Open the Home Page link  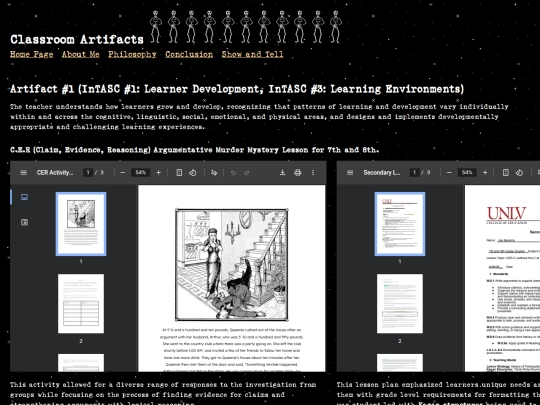(x=31, y=54)
